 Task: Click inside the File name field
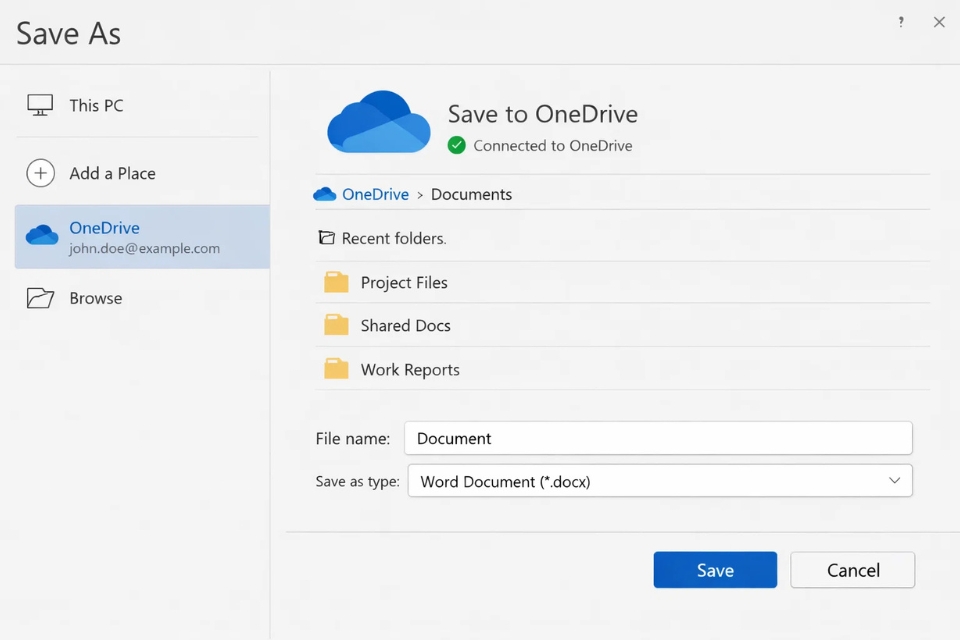point(658,438)
